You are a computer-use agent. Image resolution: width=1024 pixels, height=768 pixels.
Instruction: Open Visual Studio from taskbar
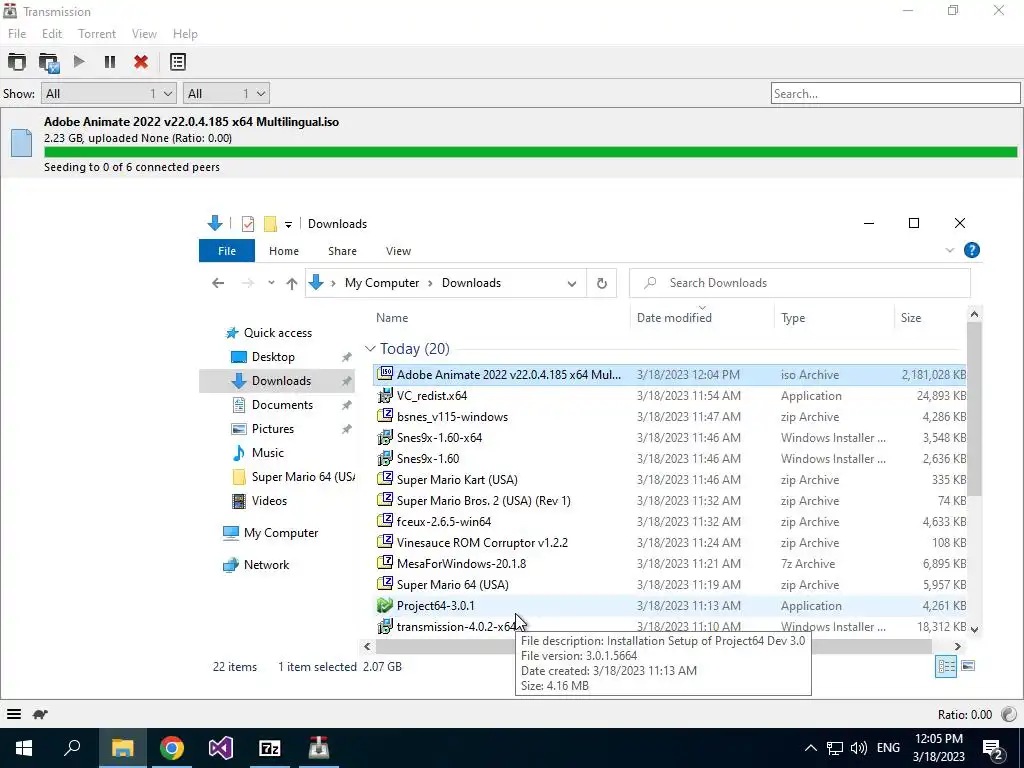[221, 748]
